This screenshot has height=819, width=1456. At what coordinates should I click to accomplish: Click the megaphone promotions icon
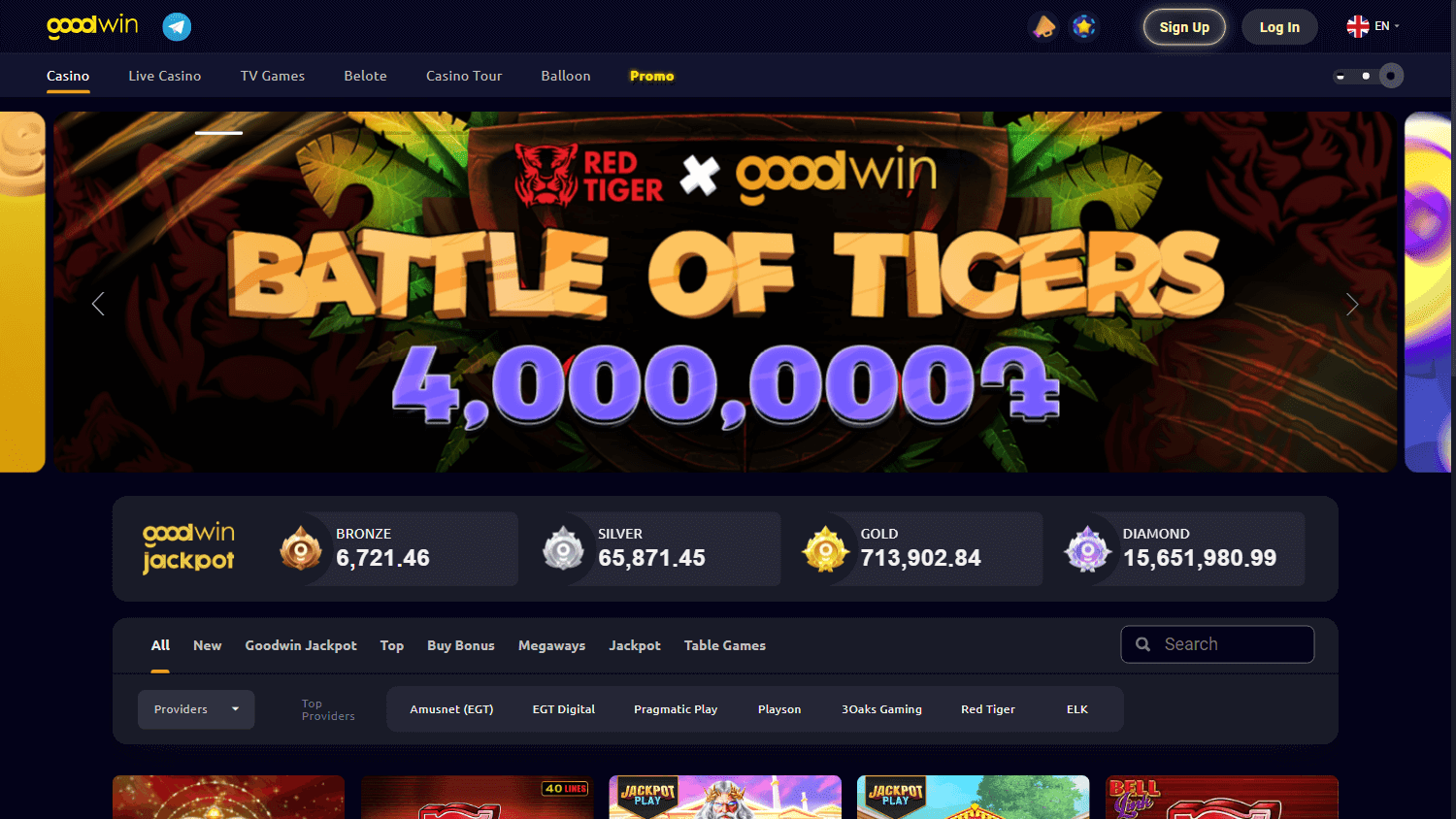click(x=1044, y=26)
